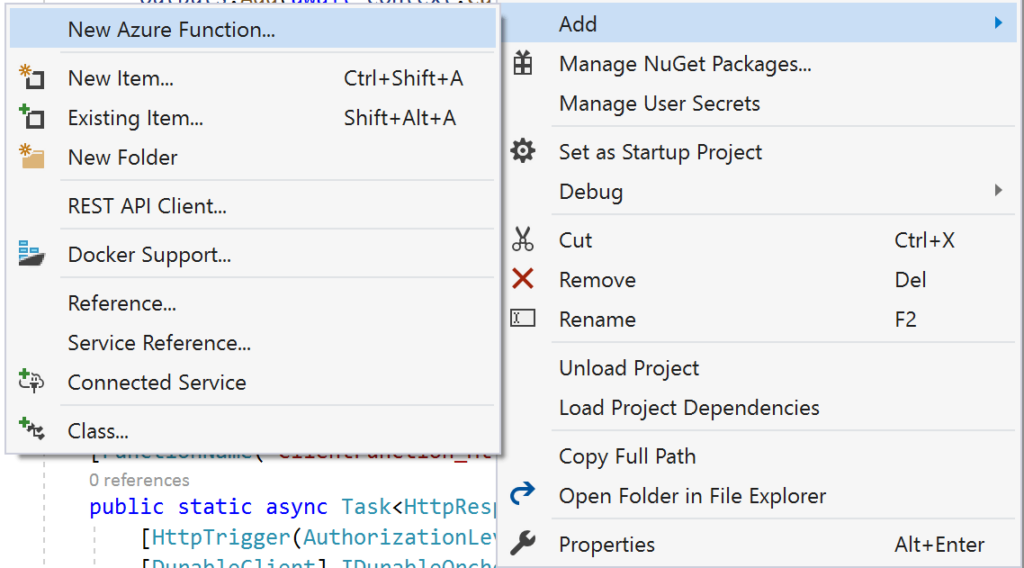Choose New Folder from Add submenu

coord(253,157)
